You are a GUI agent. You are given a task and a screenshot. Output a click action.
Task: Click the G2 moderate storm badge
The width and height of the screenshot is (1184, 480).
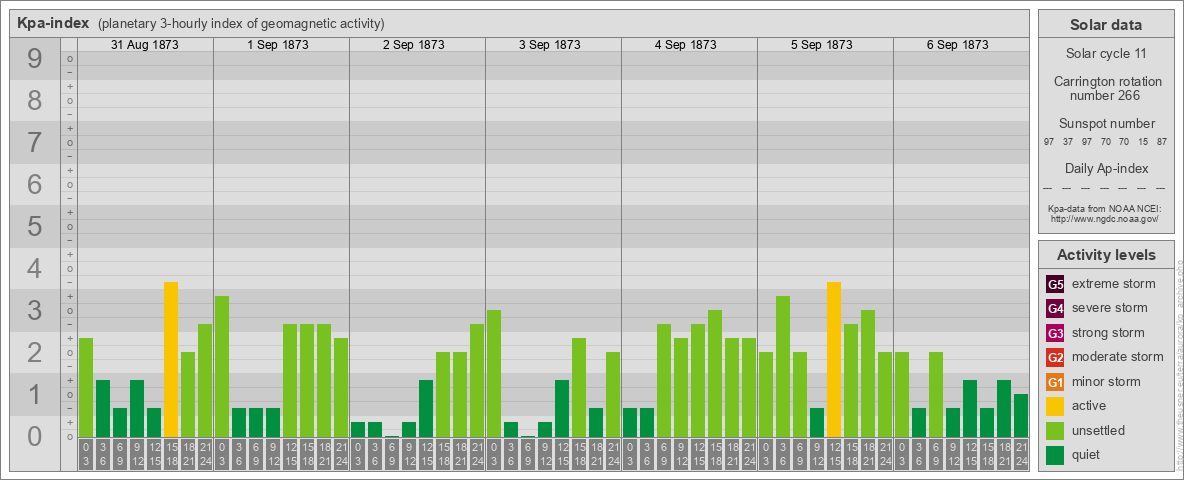[1055, 357]
